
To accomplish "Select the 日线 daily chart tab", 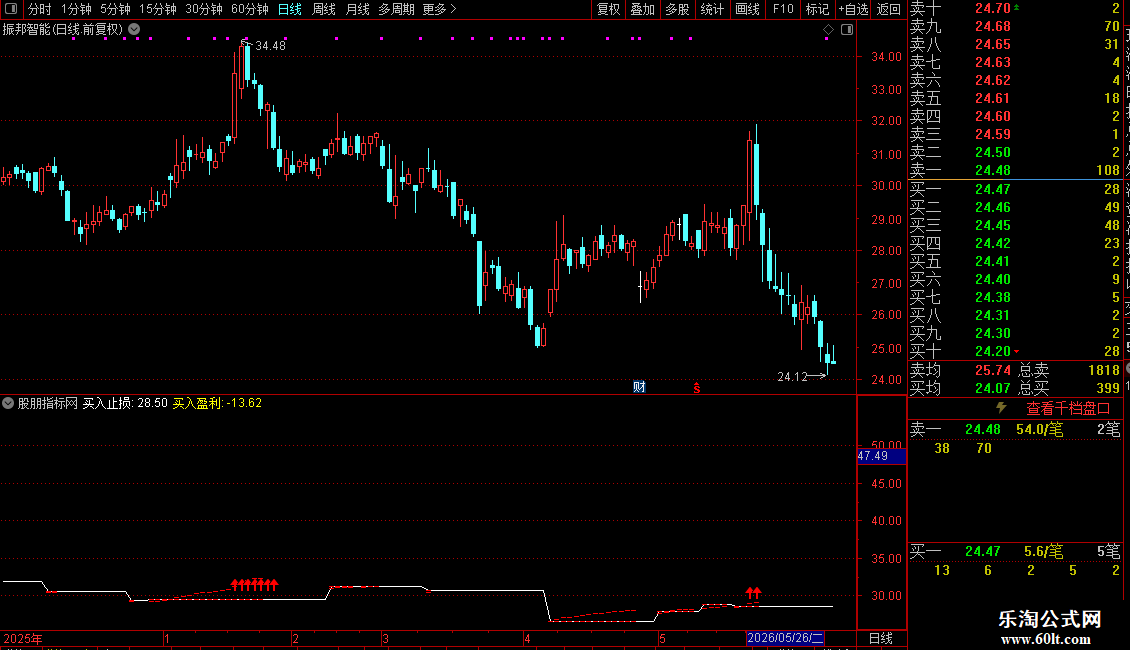I will point(290,9).
